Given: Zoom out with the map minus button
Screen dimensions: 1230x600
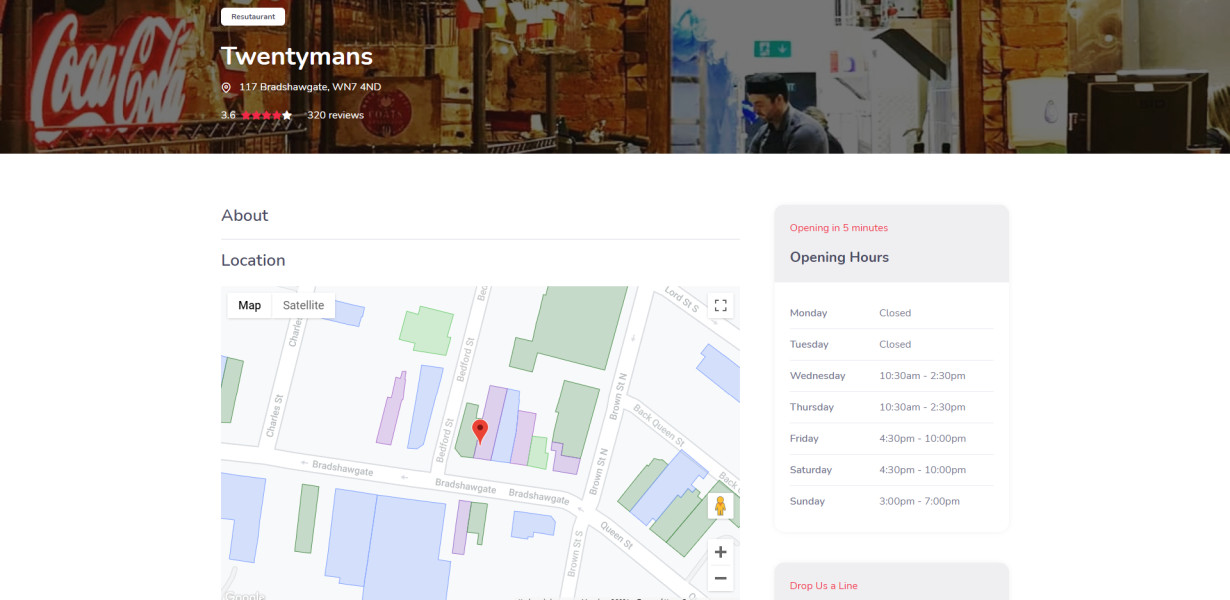Looking at the screenshot, I should (720, 578).
